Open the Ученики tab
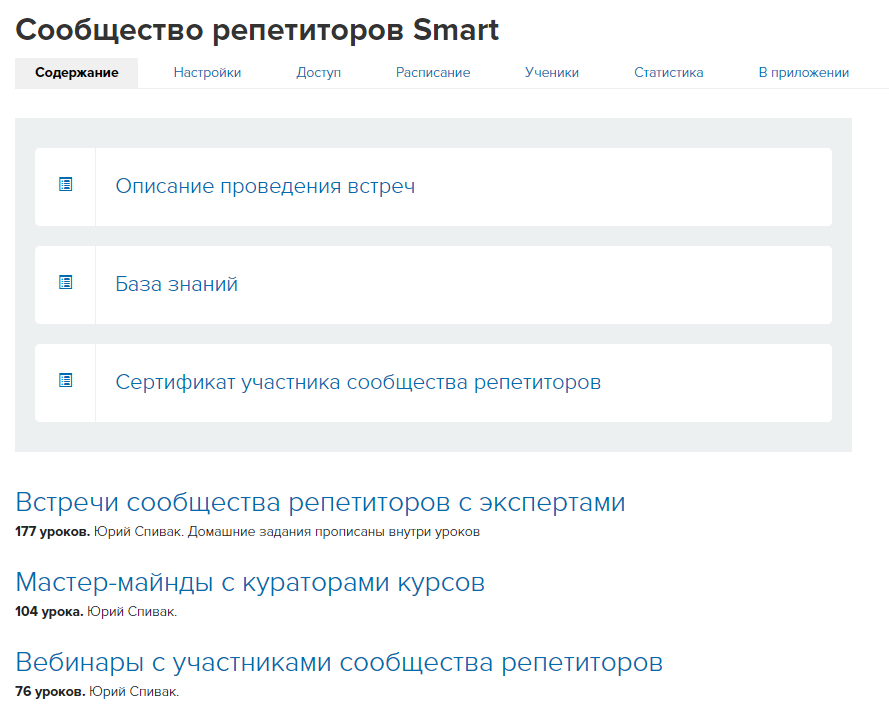Screen dimensions: 889x721 [x=552, y=73]
